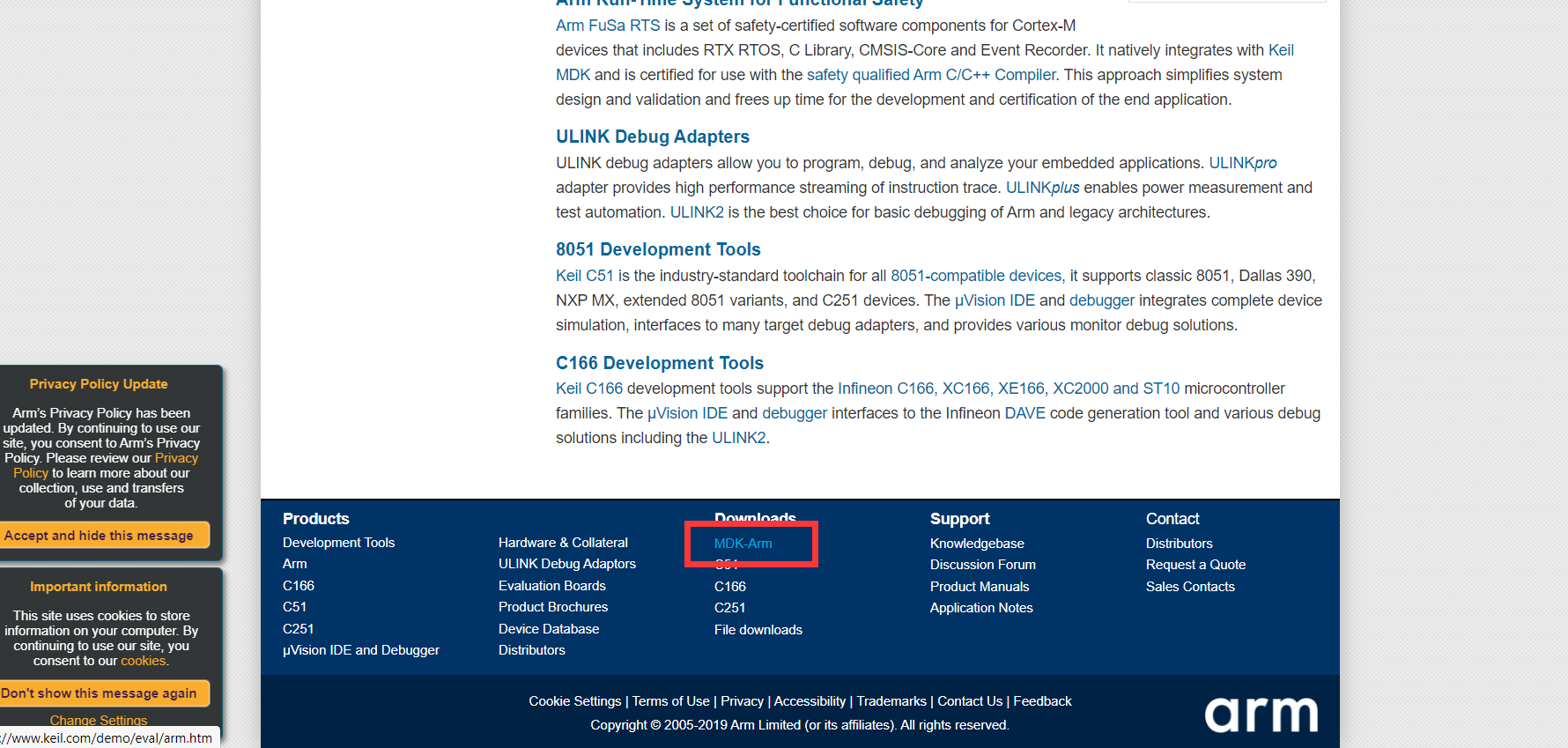The height and width of the screenshot is (748, 1568).
Task: Open the Feedback link
Action: tap(1042, 701)
